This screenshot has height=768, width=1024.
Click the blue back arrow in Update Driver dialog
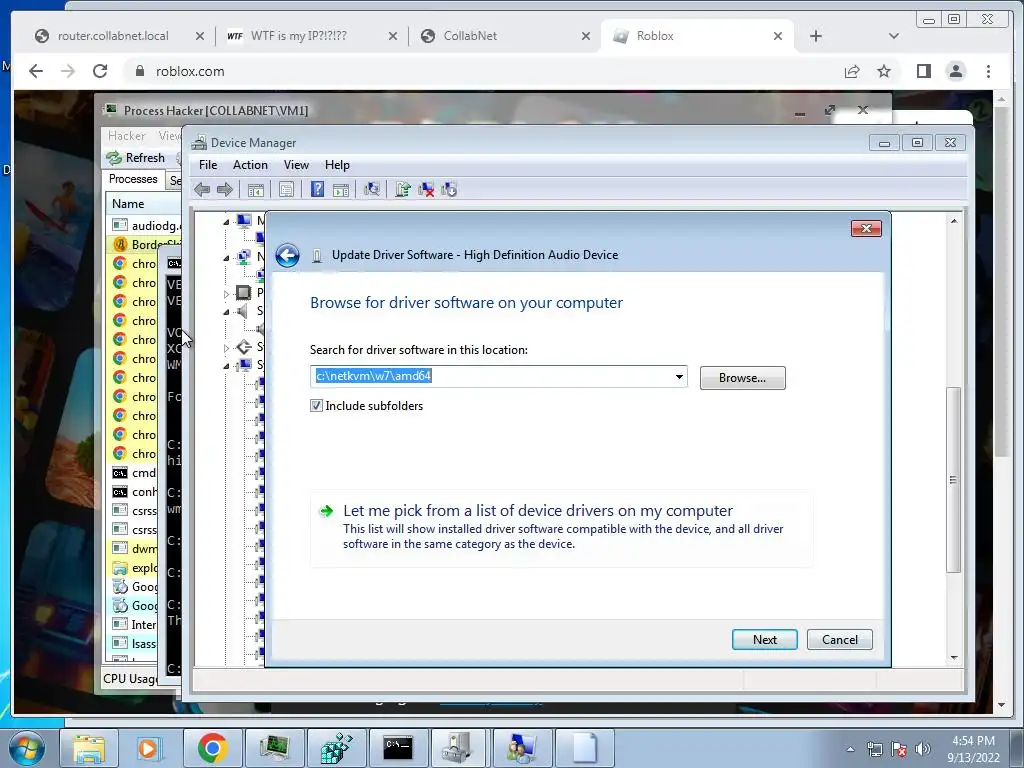pyautogui.click(x=287, y=255)
